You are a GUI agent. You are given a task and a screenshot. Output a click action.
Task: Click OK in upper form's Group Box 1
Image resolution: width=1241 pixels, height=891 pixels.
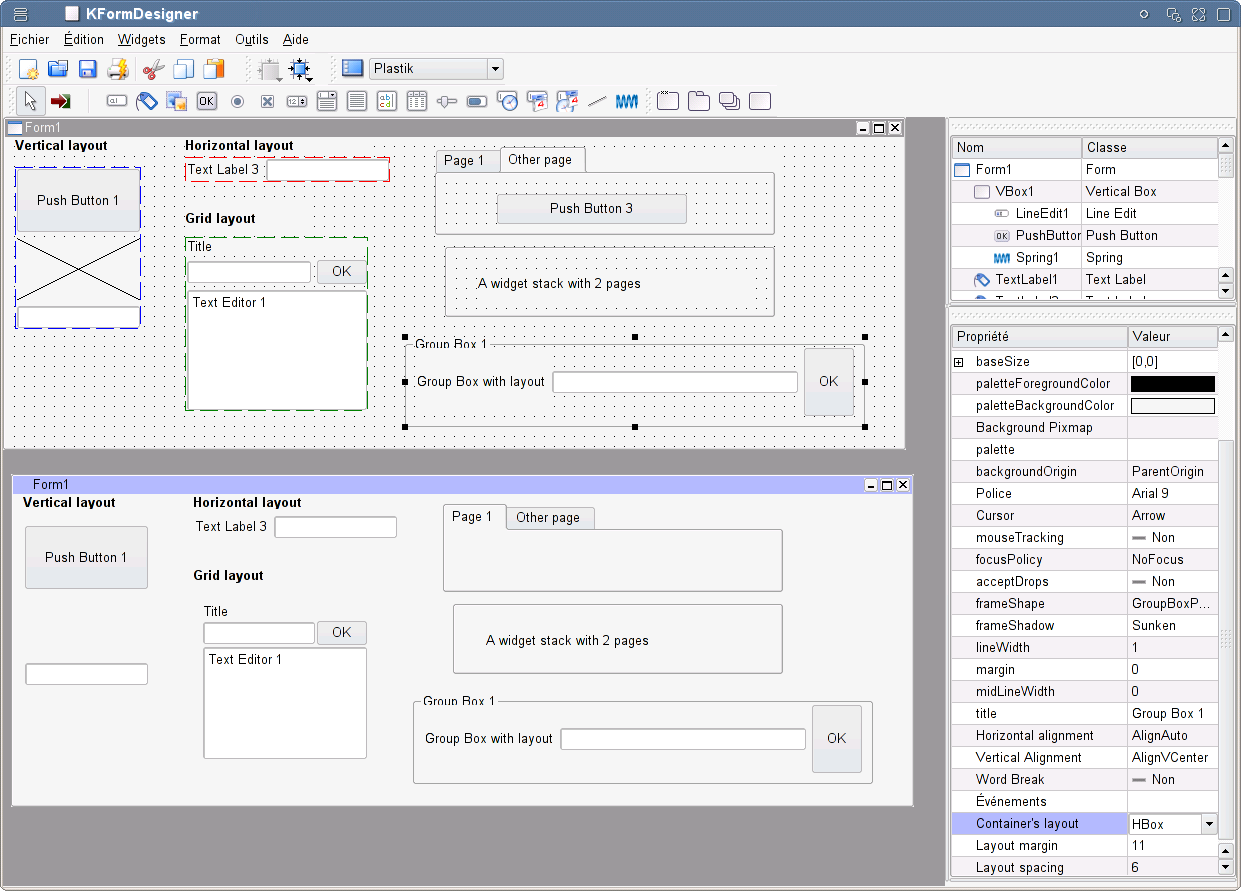point(829,381)
